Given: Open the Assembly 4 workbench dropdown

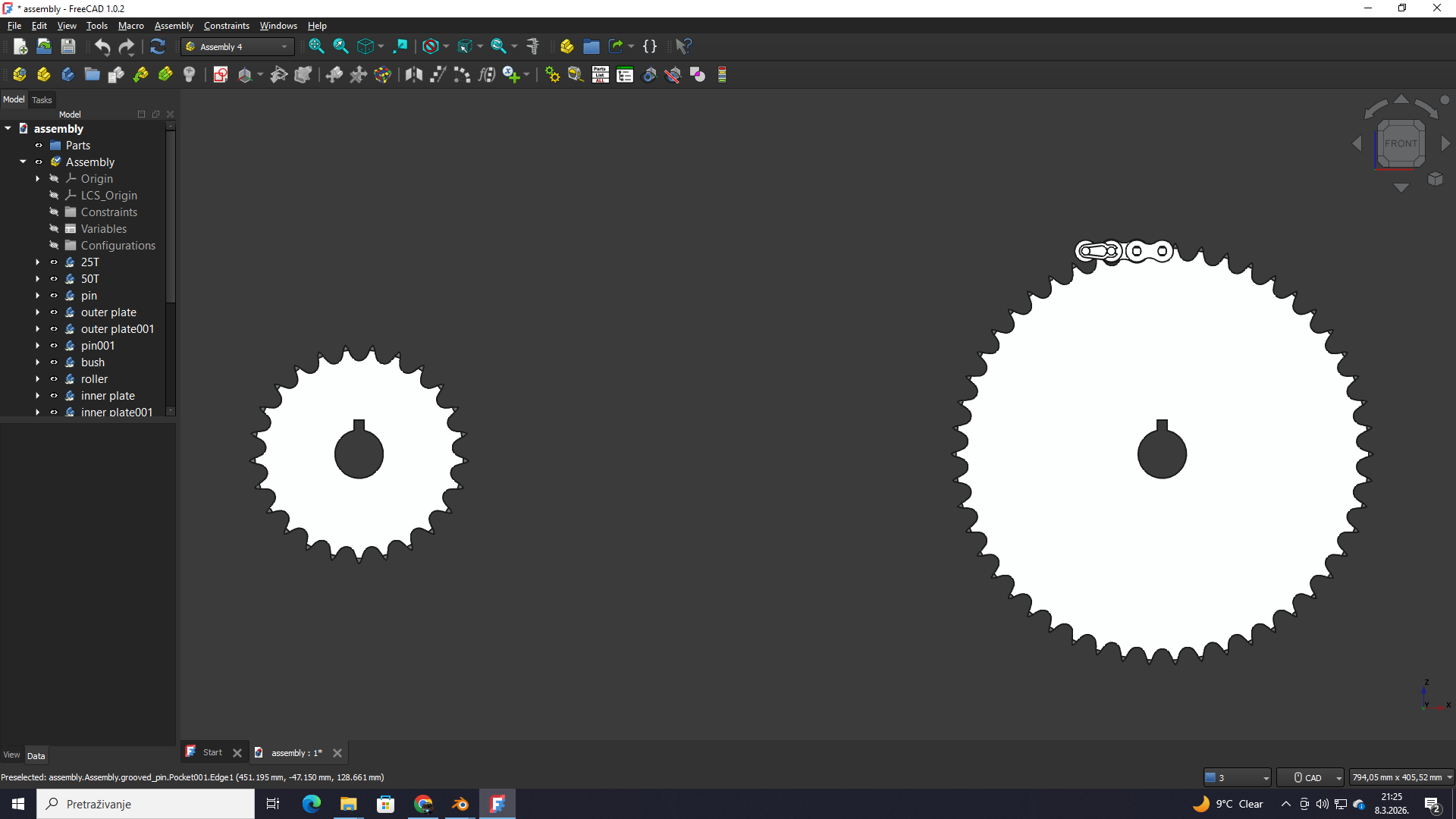Looking at the screenshot, I should 237,47.
